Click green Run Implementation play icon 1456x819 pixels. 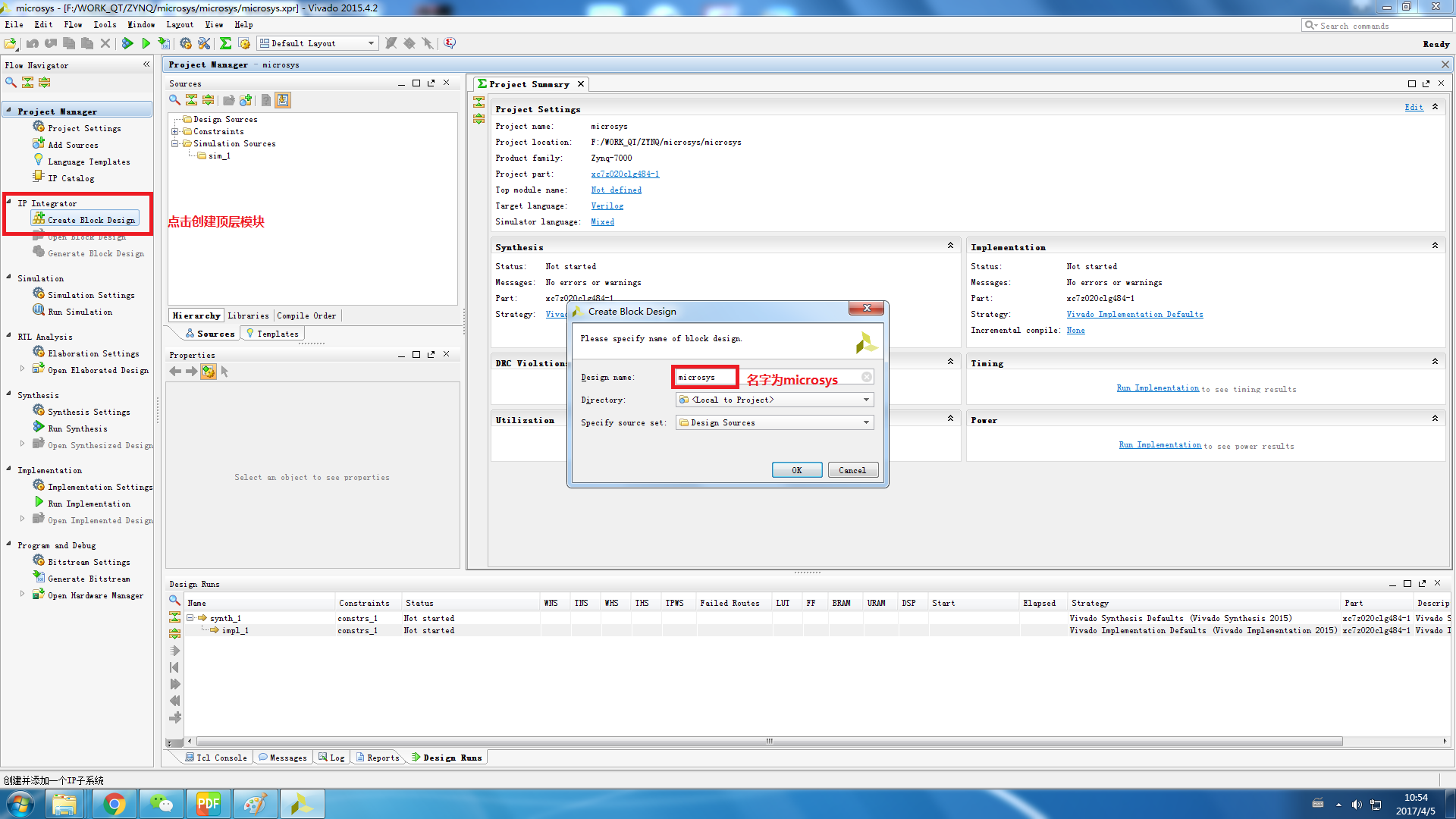(x=146, y=43)
